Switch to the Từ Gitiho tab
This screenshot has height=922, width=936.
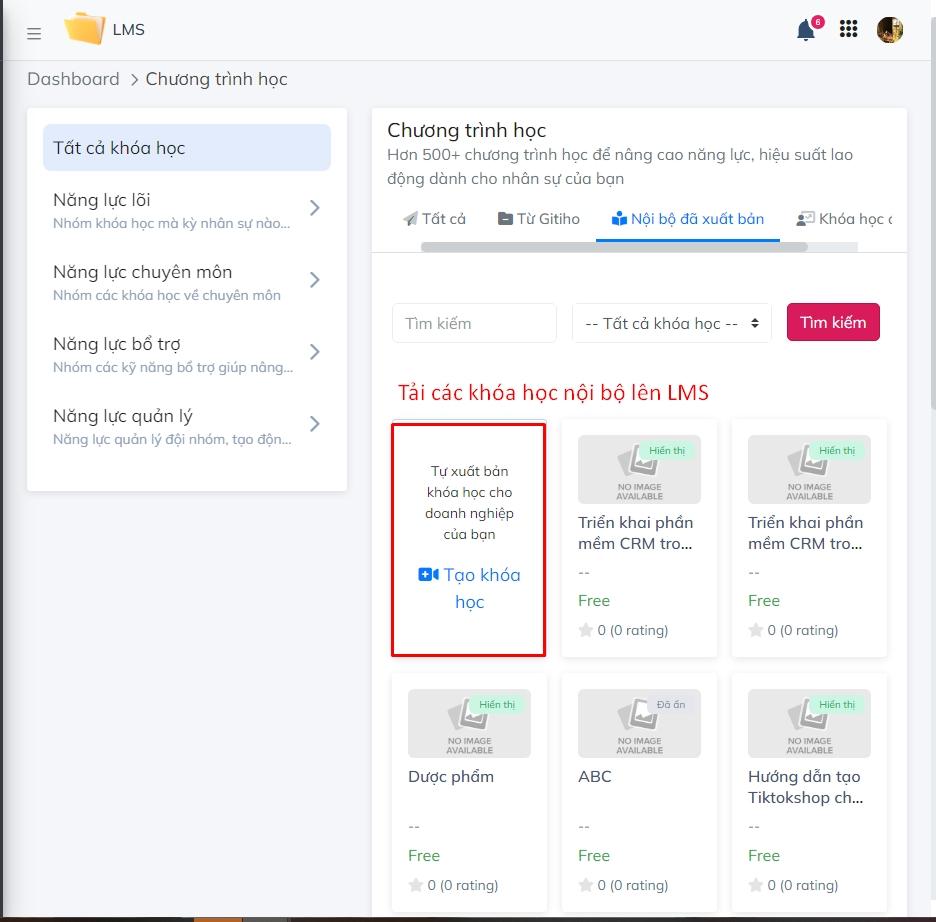[538, 218]
